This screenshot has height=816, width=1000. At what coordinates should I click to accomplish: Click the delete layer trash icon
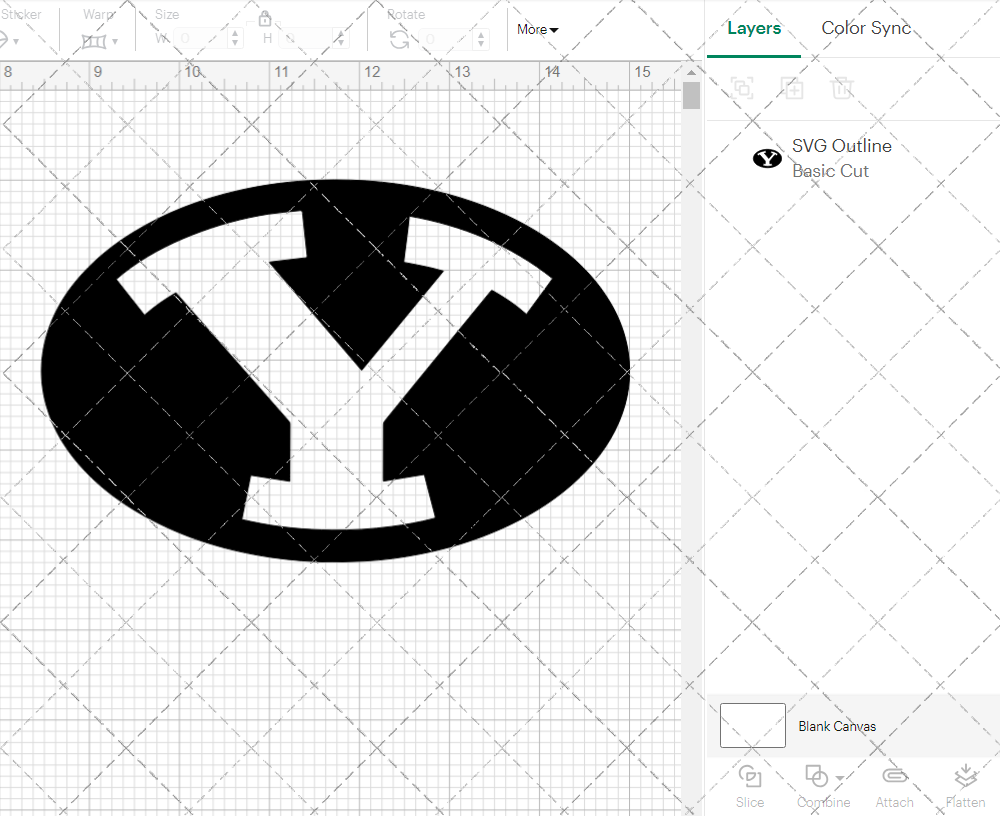842,88
